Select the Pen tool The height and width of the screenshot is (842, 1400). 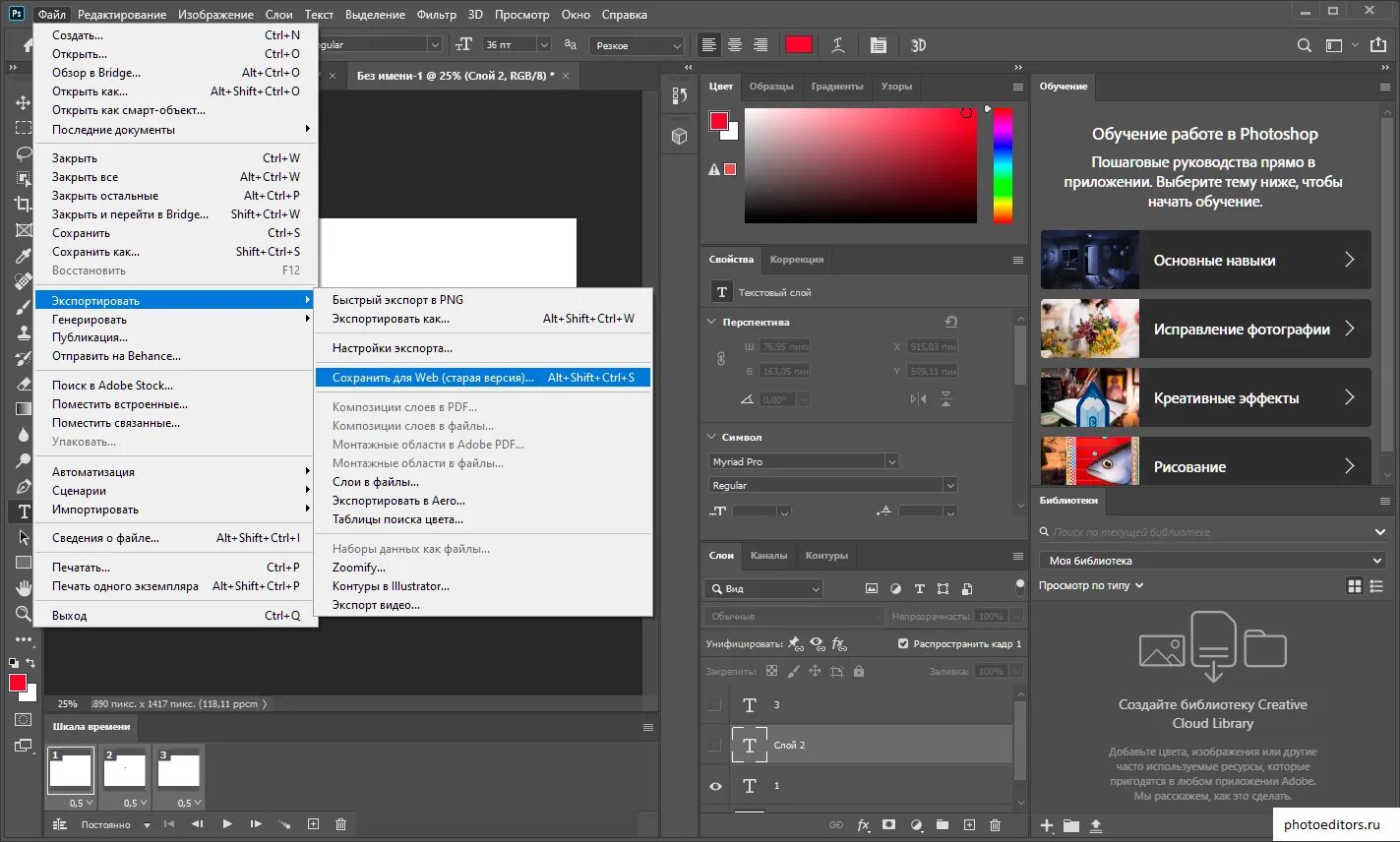23,486
